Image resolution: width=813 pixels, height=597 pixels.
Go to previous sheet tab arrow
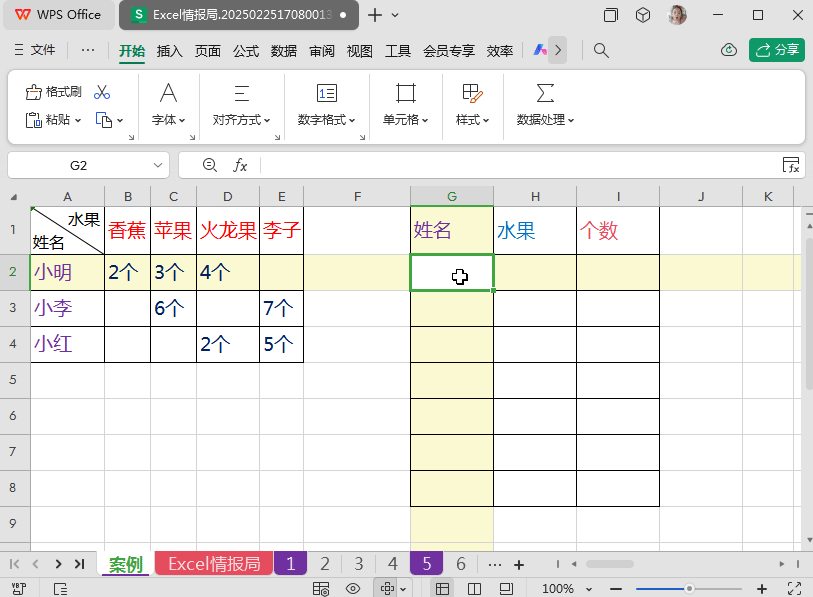(x=35, y=564)
